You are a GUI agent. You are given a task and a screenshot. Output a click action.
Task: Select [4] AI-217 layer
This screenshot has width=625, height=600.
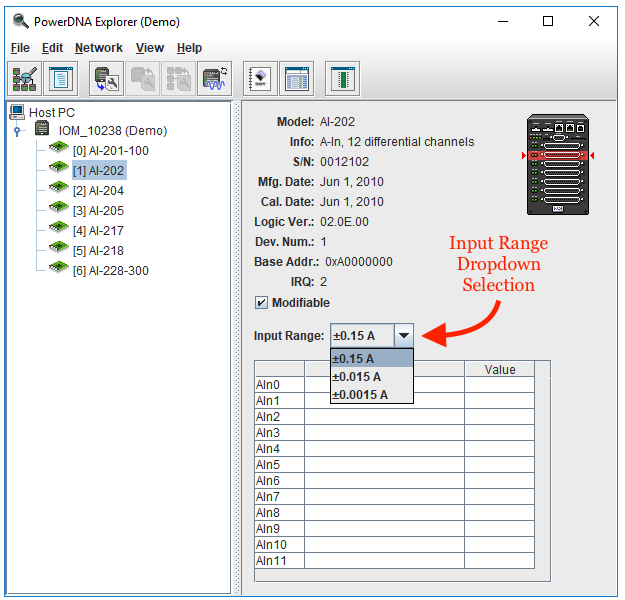click(x=98, y=230)
